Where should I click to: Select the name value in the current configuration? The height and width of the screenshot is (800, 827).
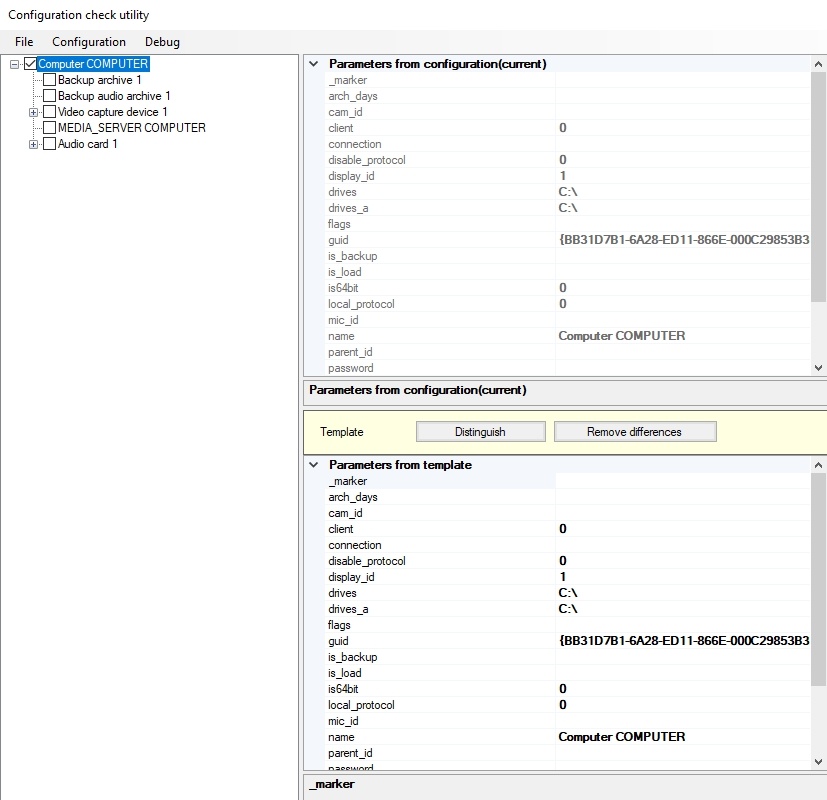pos(622,336)
